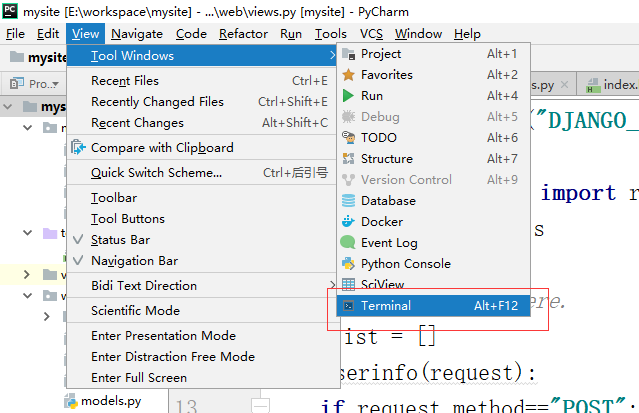Click the active View menu header
Screen dimensions: 639x413
tap(86, 34)
